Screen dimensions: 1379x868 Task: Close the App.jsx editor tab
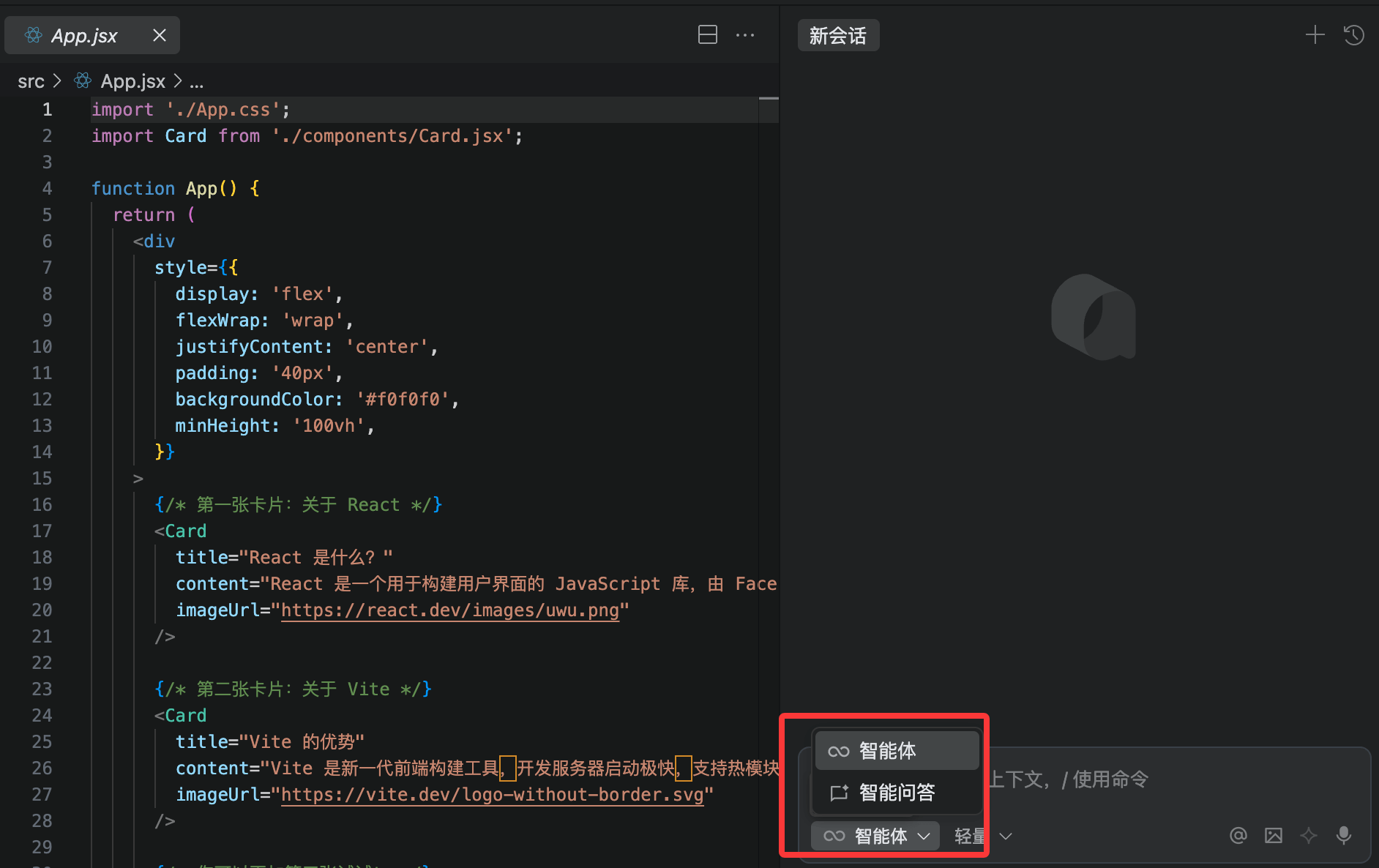160,35
